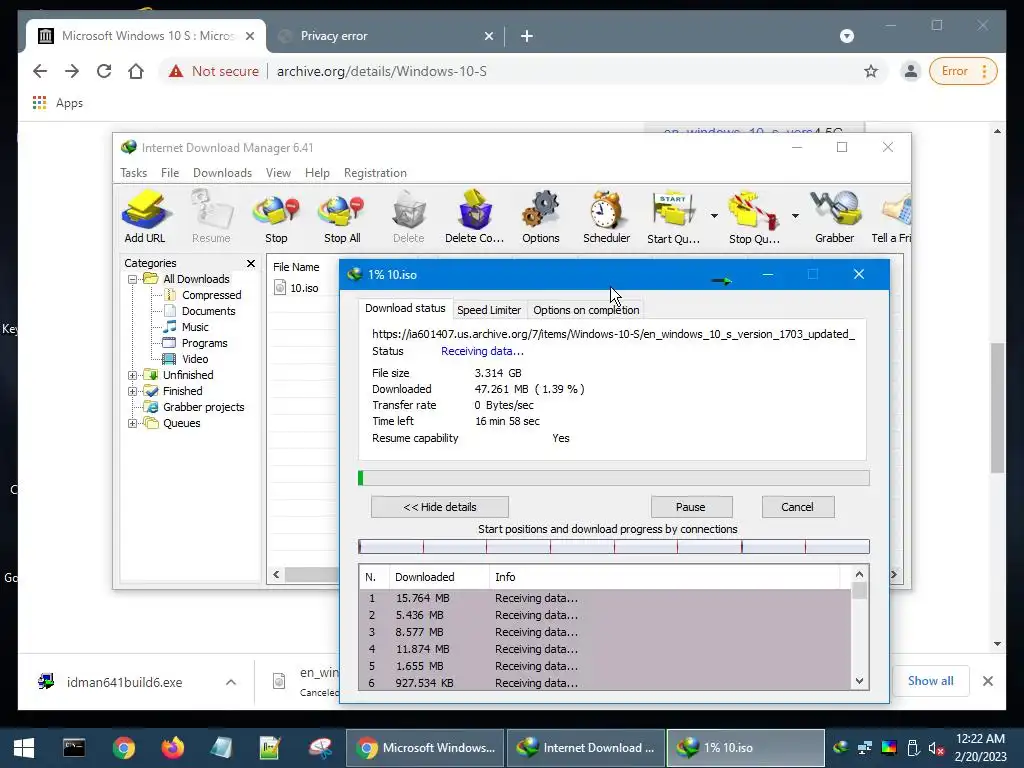1024x768 pixels.
Task: Open idman641build6.exe download options chevron
Action: [x=231, y=682]
